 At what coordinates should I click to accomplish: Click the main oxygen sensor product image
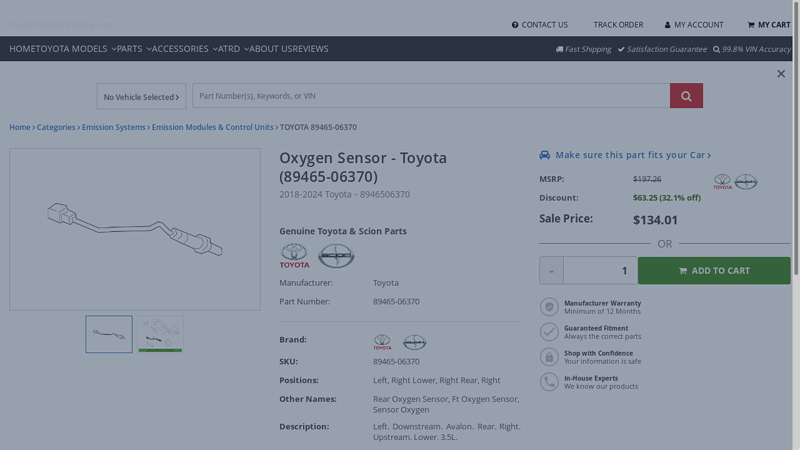[135, 230]
